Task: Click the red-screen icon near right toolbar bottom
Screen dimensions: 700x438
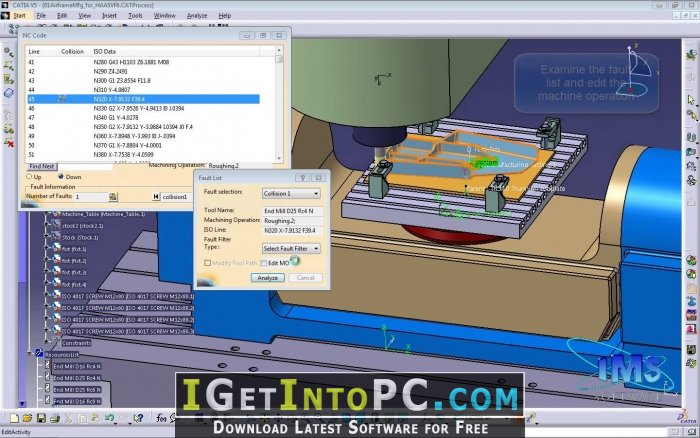Action: (691, 329)
